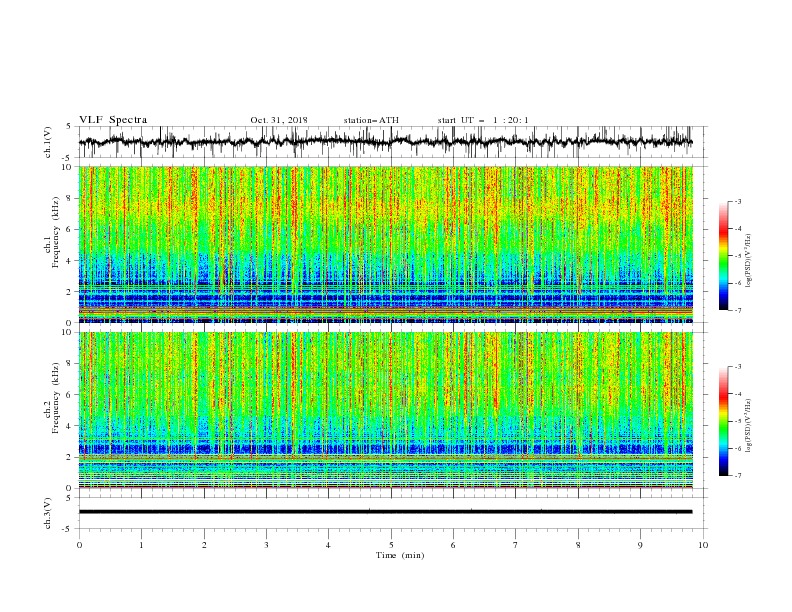Click the ch.2 spectrogram color scale bar
Viewport: 792px width, 612px height.
[x=723, y=421]
